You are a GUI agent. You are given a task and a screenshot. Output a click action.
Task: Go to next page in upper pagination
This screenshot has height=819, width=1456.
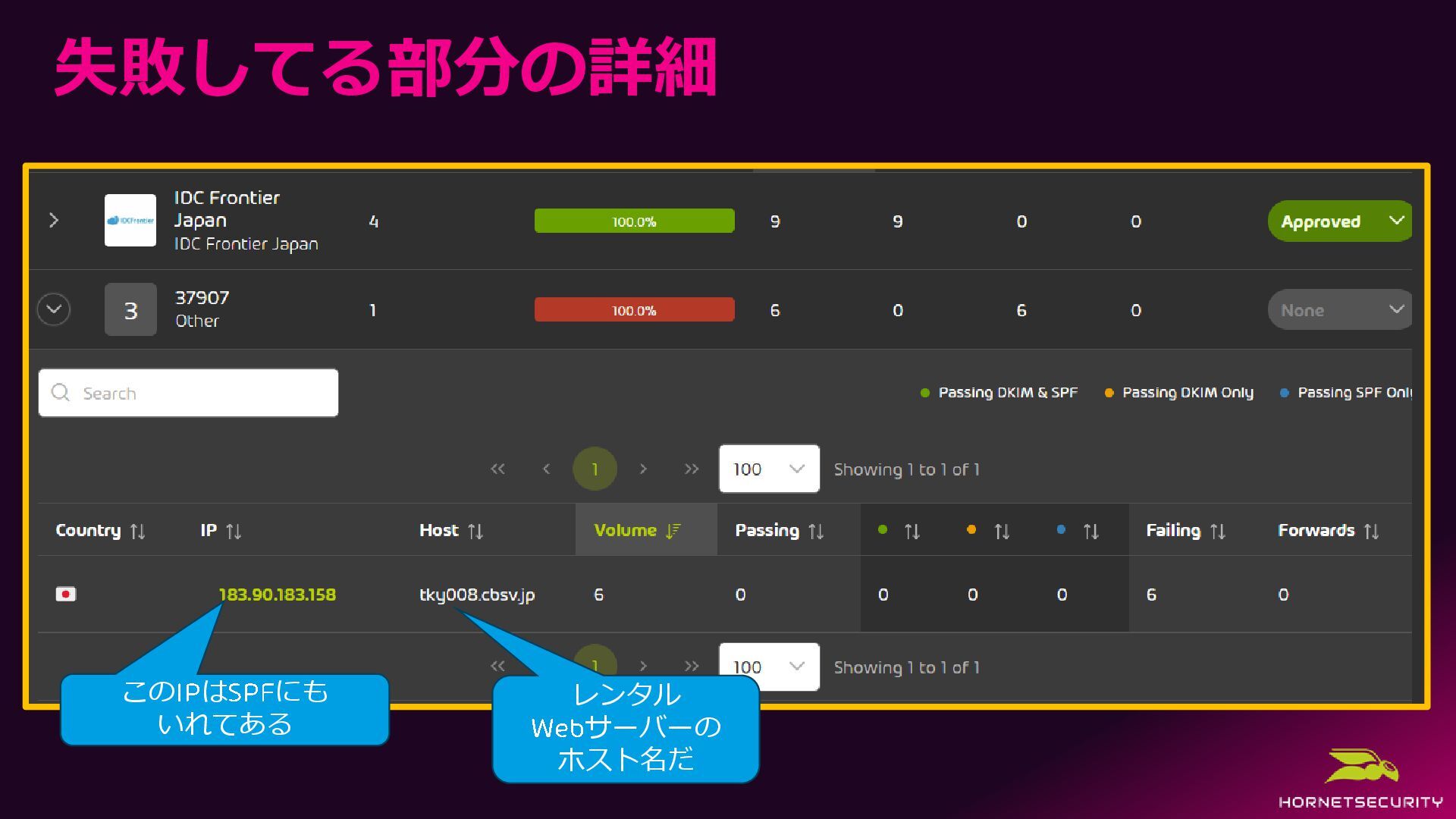[x=643, y=469]
